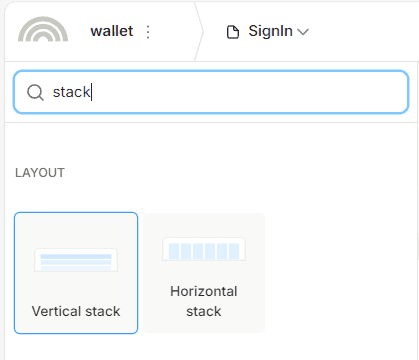Select the Horizontal stack component card
This screenshot has width=419, height=360.
[x=204, y=273]
